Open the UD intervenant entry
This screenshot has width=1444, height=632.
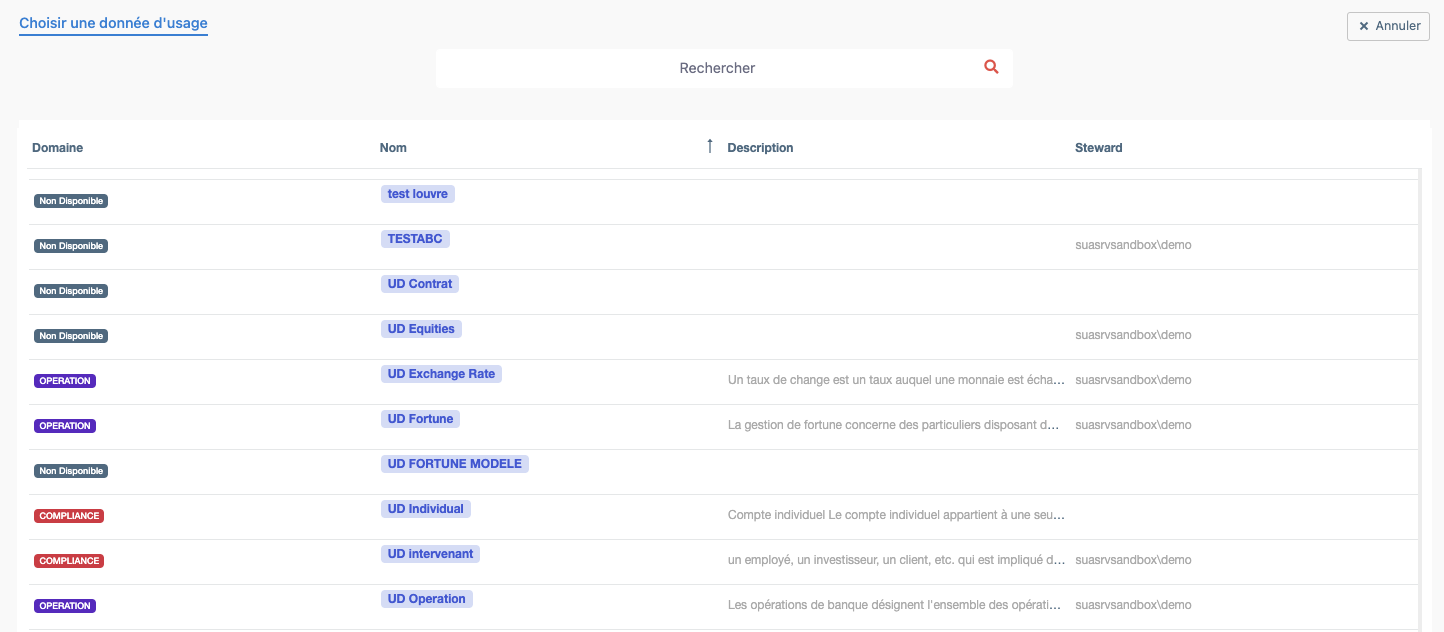point(430,554)
